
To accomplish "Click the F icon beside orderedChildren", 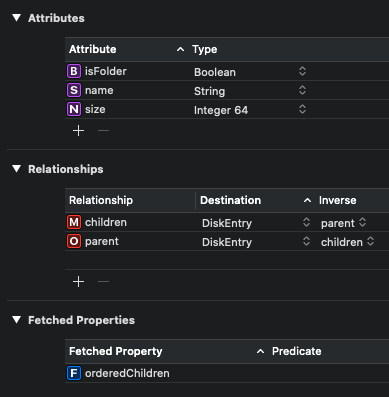I will tap(74, 373).
